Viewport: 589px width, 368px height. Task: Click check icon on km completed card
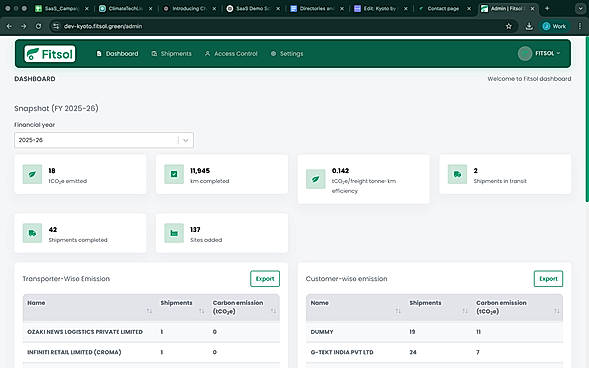pos(174,174)
